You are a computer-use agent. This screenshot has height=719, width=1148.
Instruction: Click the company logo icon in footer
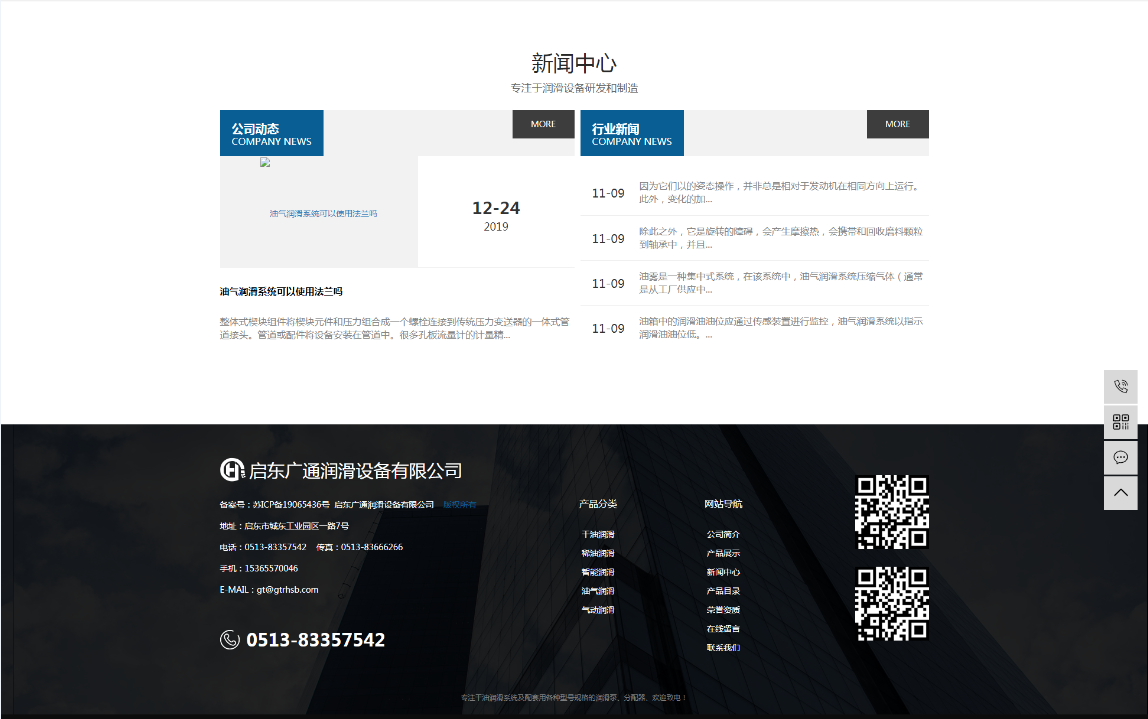232,470
